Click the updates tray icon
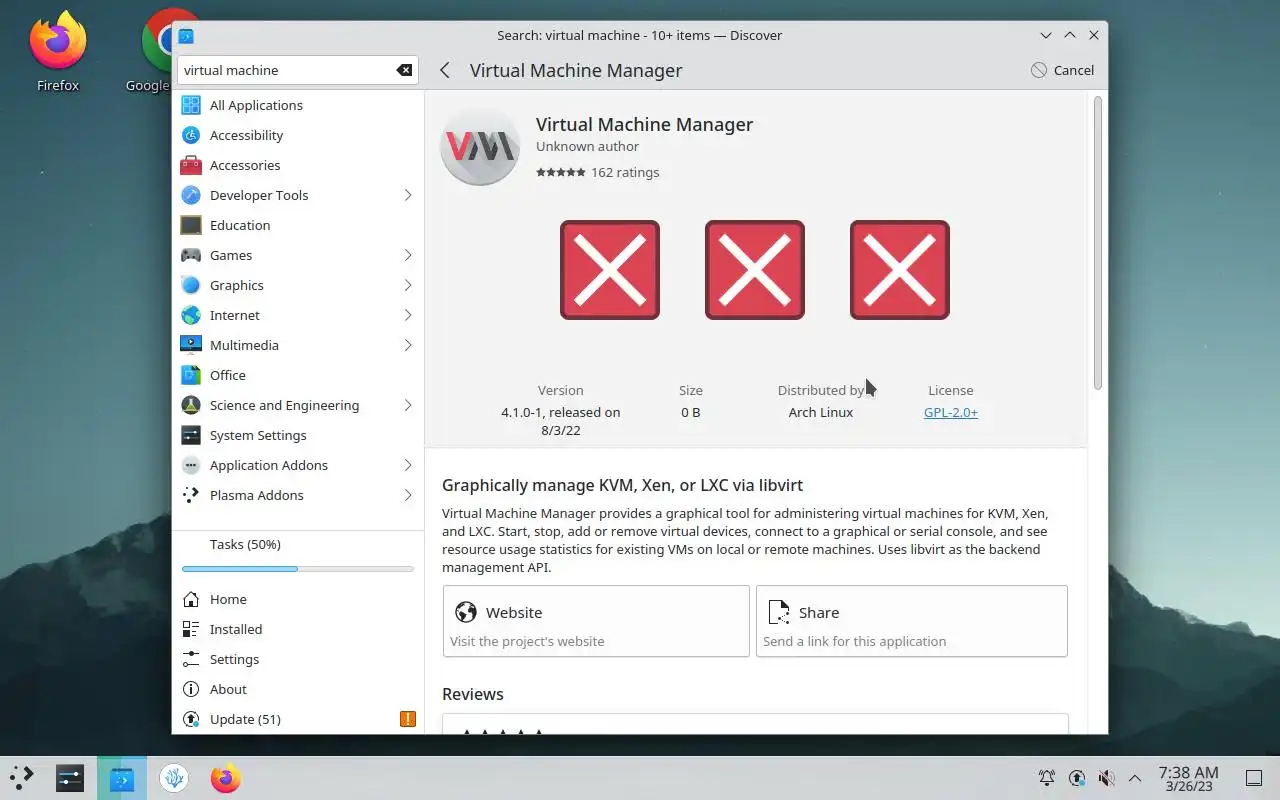 [1077, 778]
